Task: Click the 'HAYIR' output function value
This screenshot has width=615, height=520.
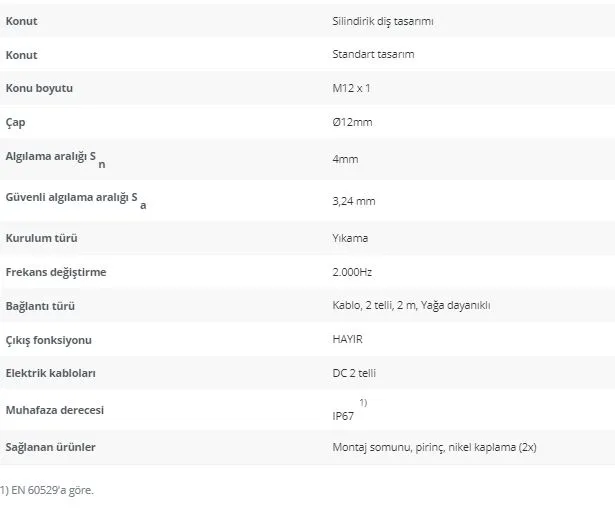Action: click(347, 339)
